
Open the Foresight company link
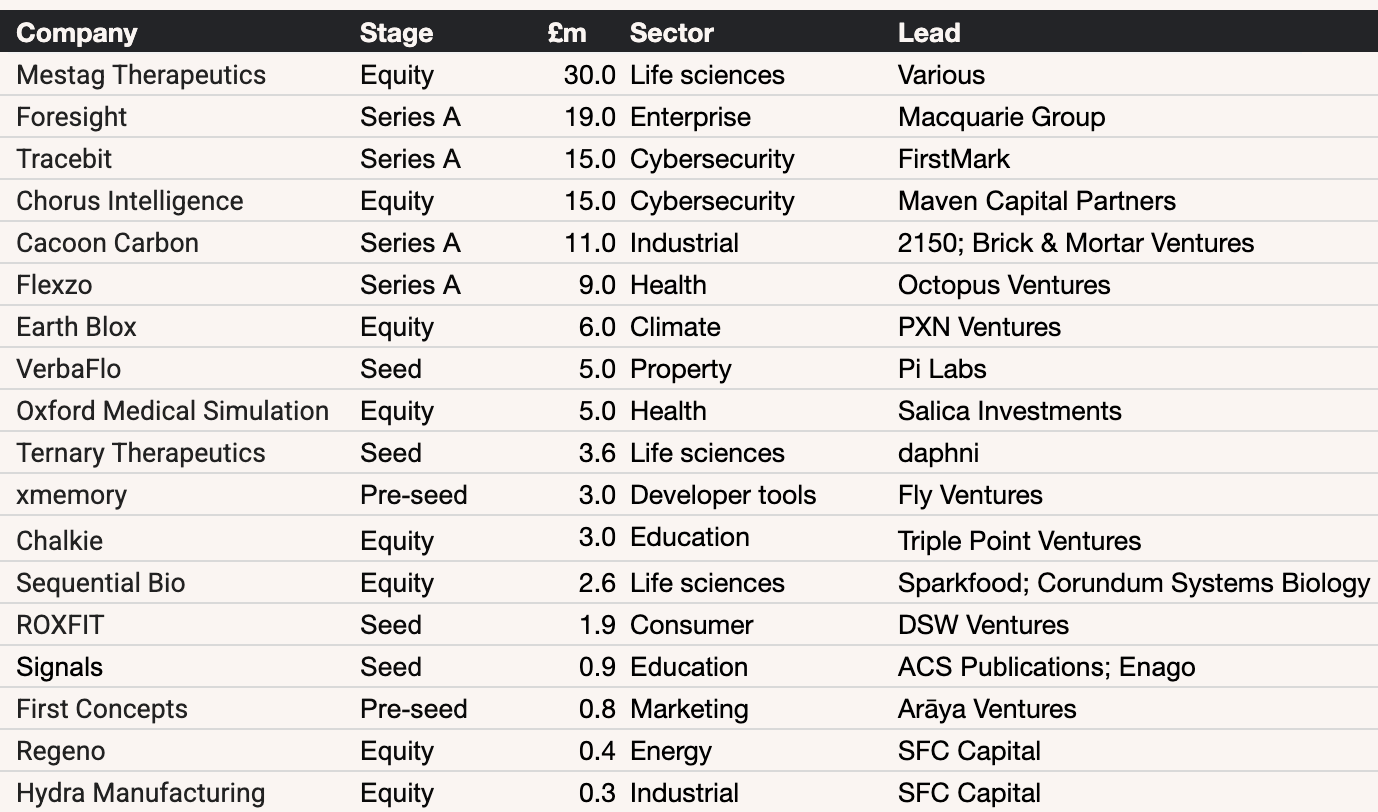[x=72, y=117]
